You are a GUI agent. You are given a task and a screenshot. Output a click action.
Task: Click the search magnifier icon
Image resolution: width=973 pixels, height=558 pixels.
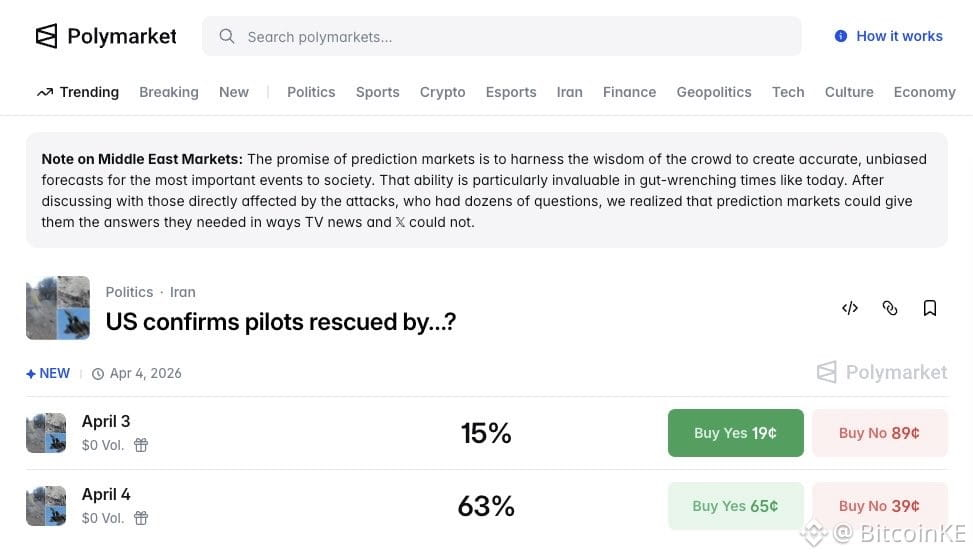(x=227, y=37)
